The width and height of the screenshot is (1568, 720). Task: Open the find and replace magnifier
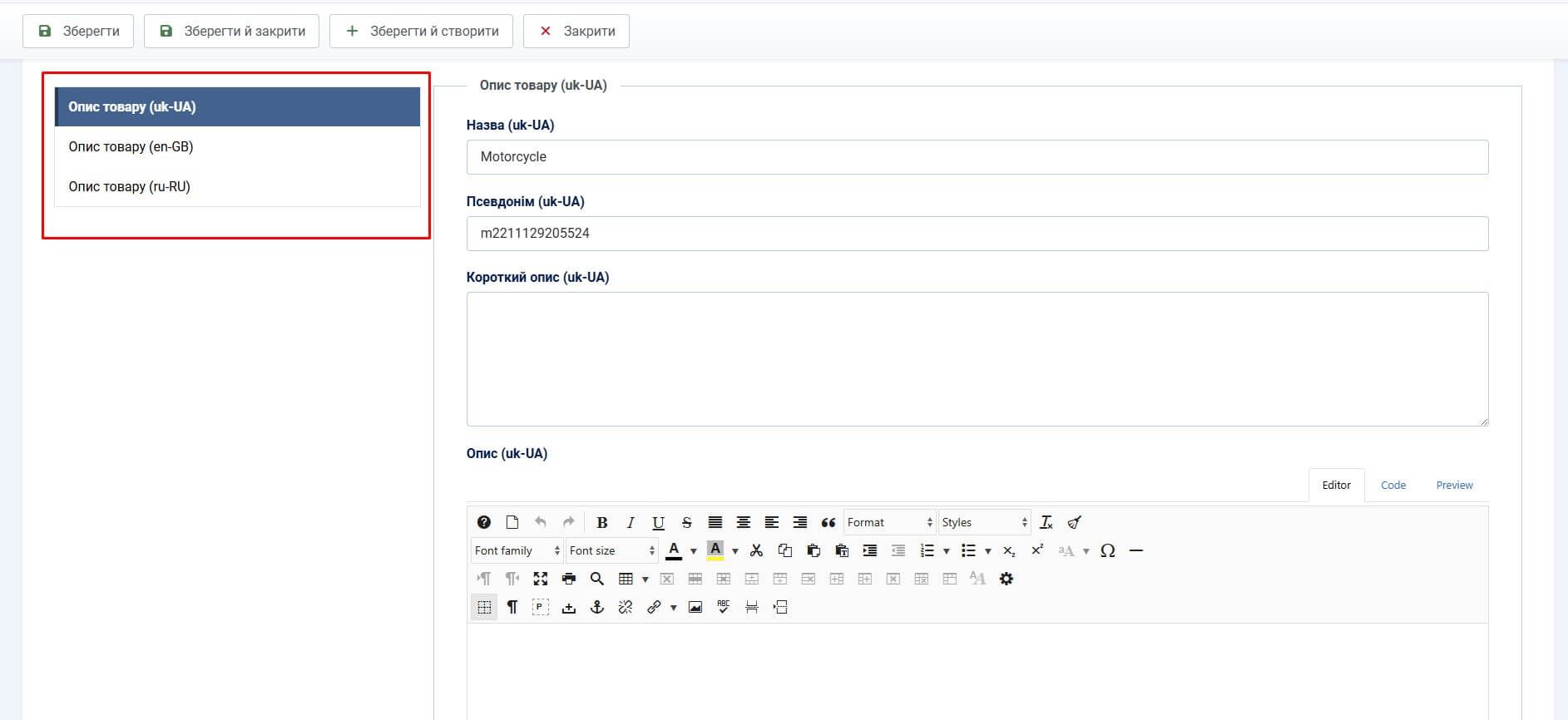coord(596,579)
